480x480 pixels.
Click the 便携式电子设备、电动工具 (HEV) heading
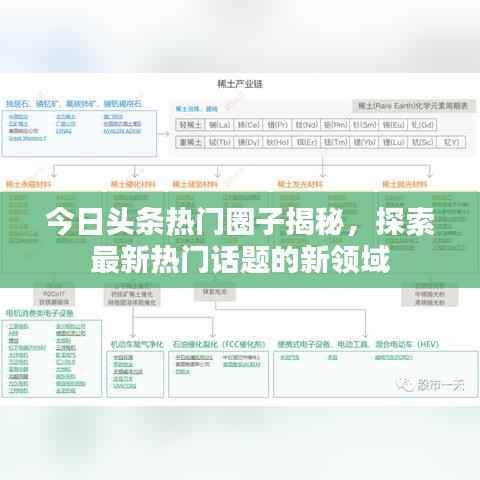pyautogui.click(x=358, y=344)
